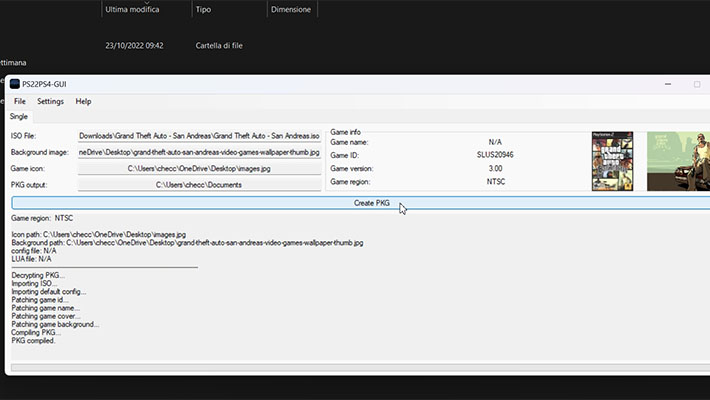
Task: Open the File menu
Action: click(19, 101)
